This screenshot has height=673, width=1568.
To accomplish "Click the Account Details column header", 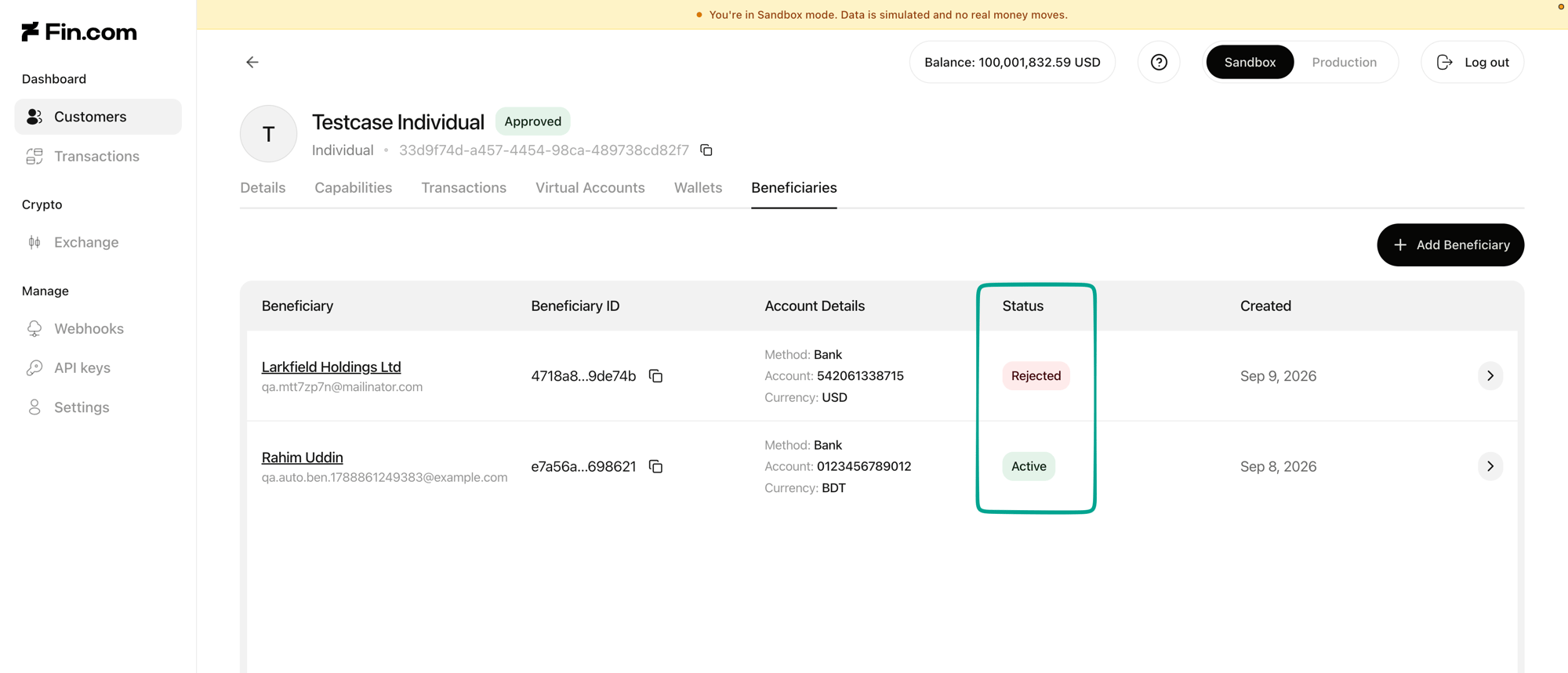I will tap(815, 306).
